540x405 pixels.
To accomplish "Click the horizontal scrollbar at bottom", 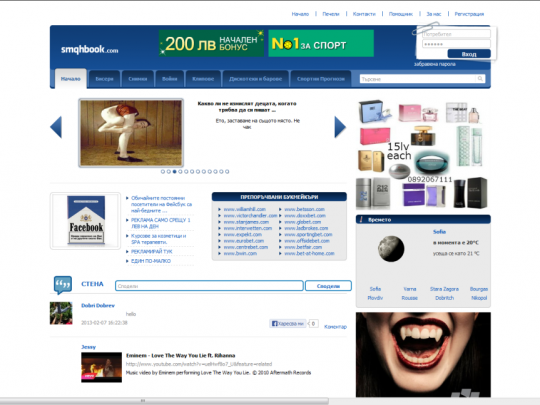I will pos(164,401).
